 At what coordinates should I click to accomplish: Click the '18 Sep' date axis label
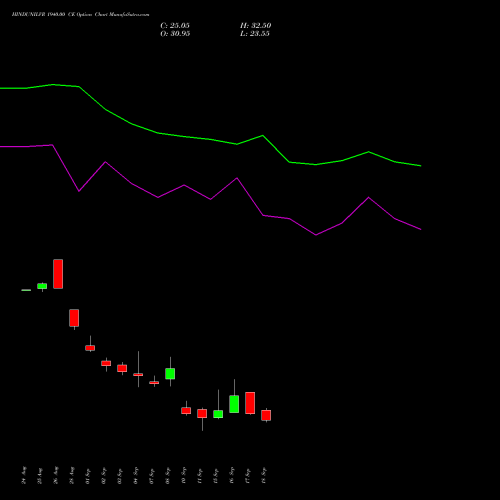[x=264, y=476]
